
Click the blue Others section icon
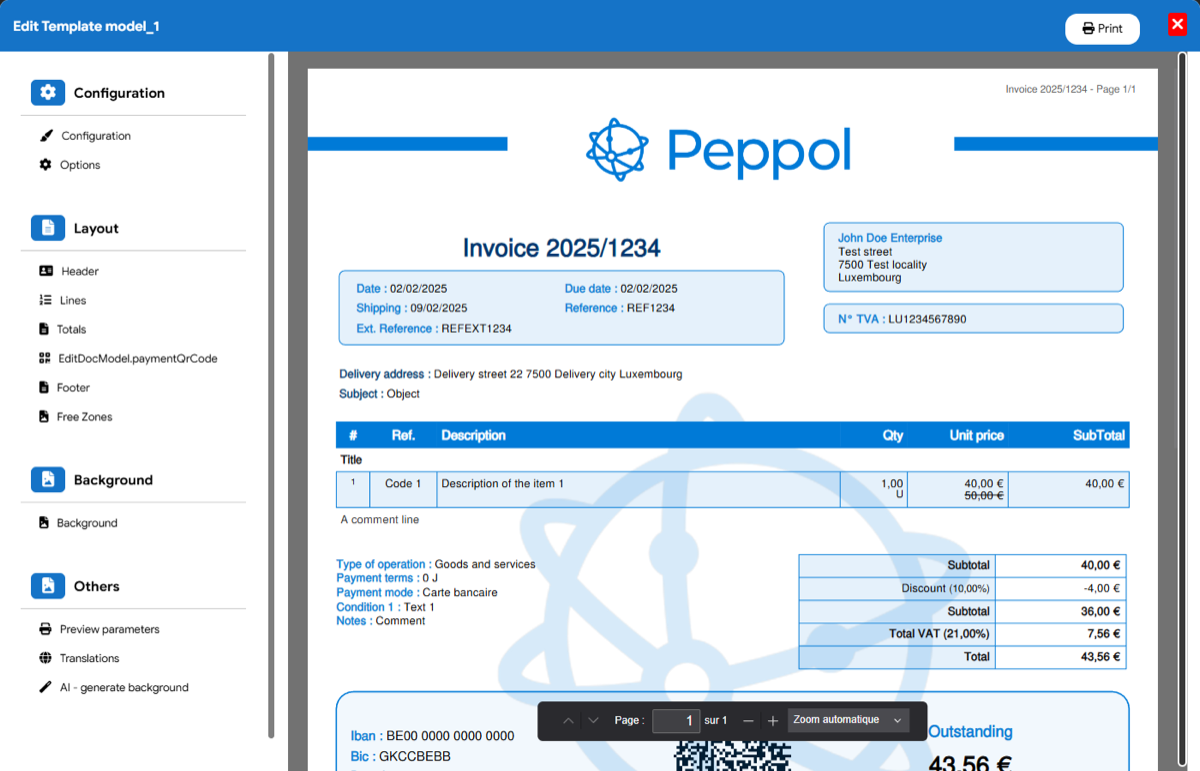pos(48,586)
